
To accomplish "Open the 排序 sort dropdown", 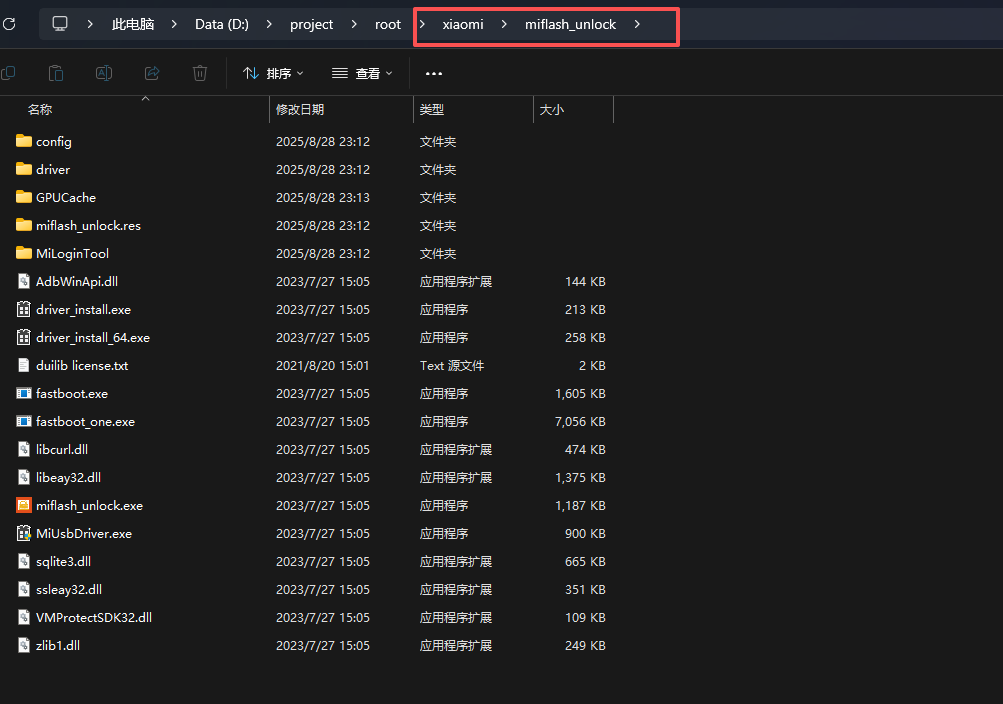I will coord(273,74).
